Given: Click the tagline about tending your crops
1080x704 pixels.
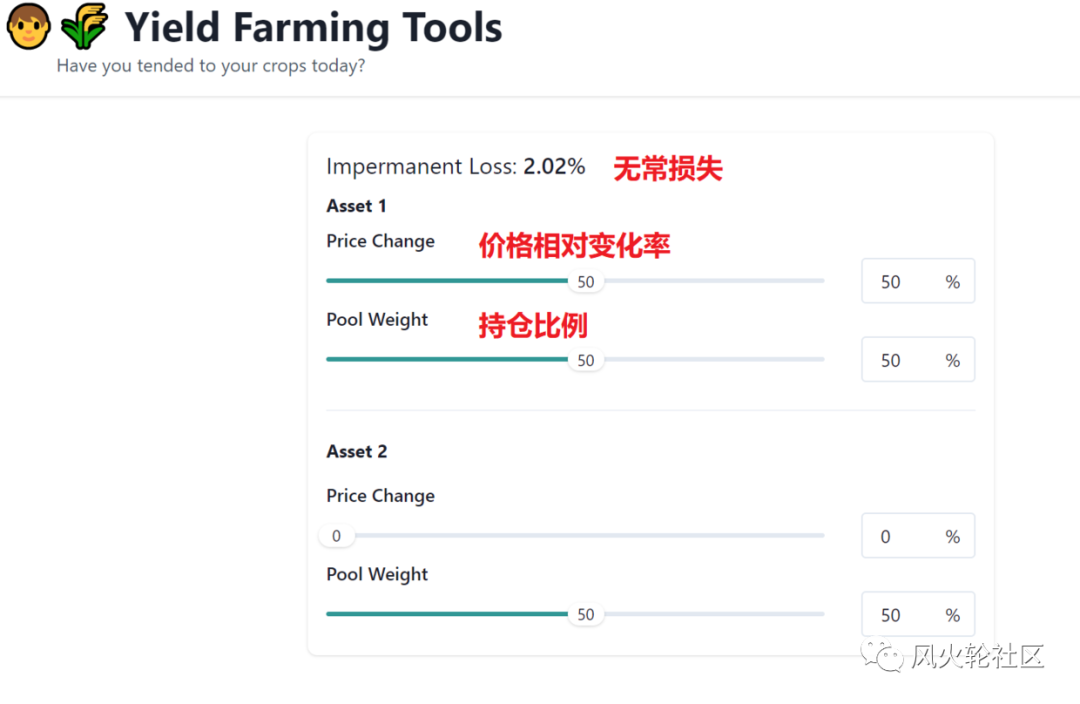Looking at the screenshot, I should [x=211, y=67].
